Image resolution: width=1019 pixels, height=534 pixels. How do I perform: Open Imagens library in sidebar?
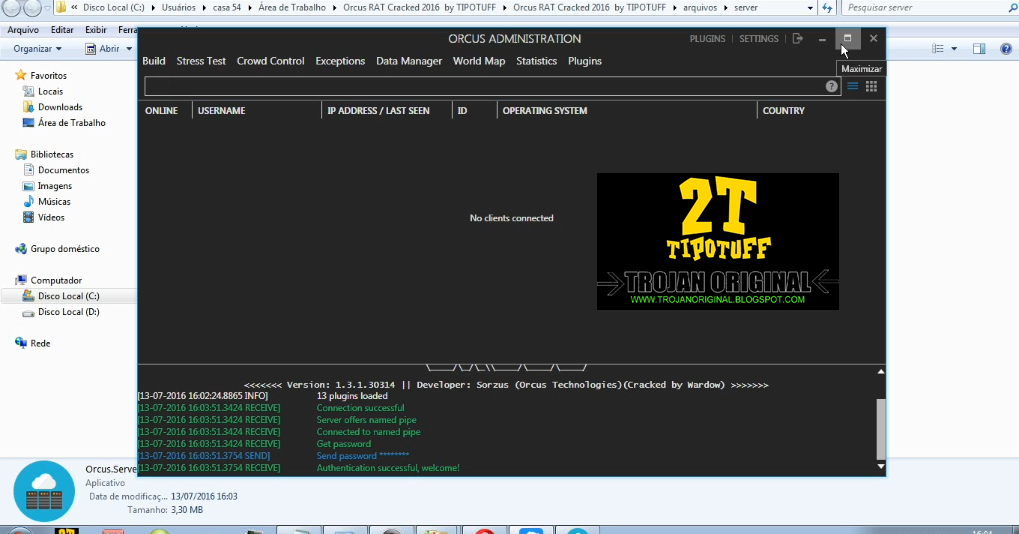coord(55,186)
